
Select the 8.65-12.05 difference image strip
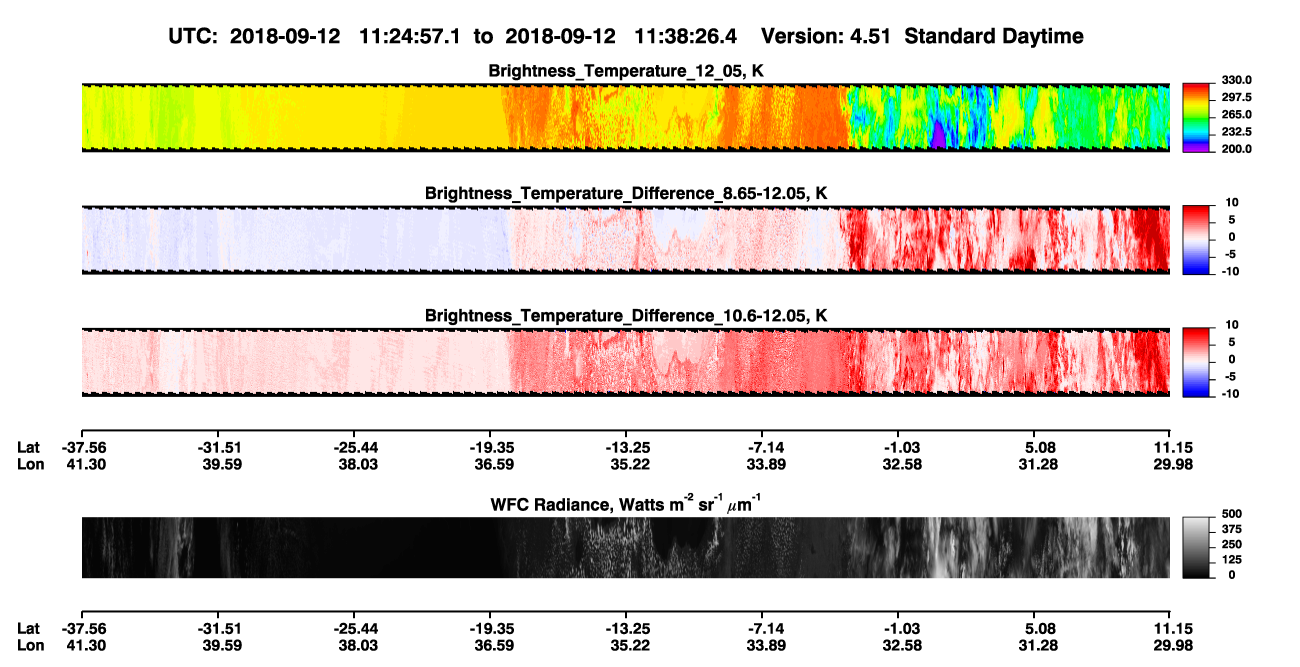625,239
